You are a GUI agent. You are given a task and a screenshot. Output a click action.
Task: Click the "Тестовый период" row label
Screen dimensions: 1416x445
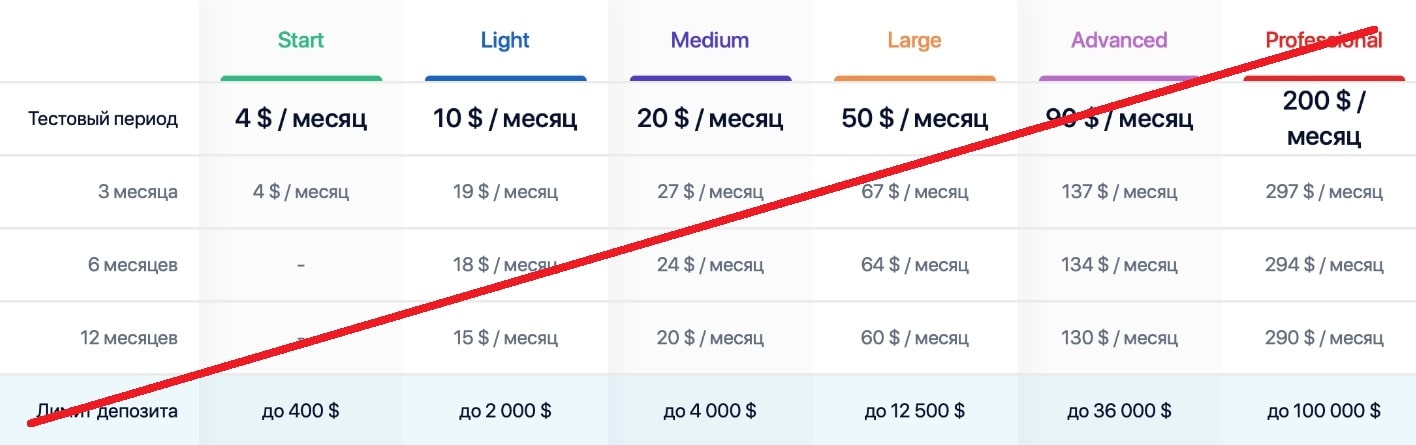103,119
